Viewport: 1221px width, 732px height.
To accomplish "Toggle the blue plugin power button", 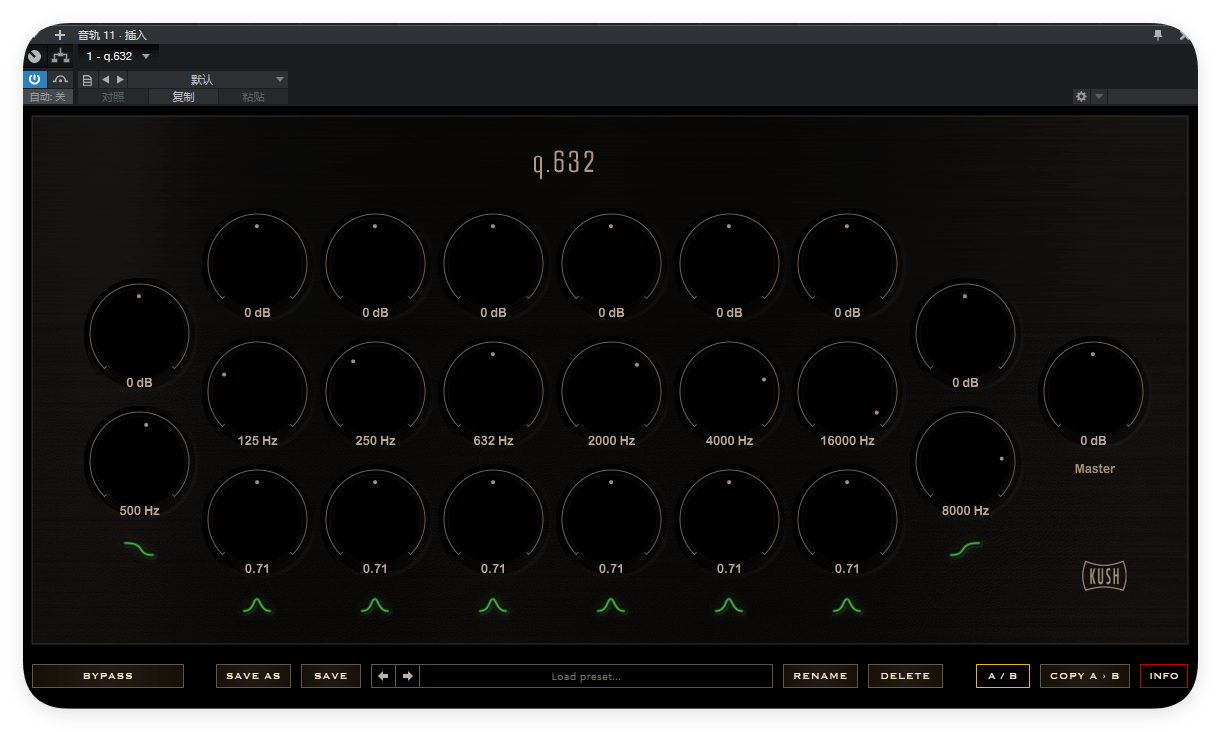I will point(35,80).
